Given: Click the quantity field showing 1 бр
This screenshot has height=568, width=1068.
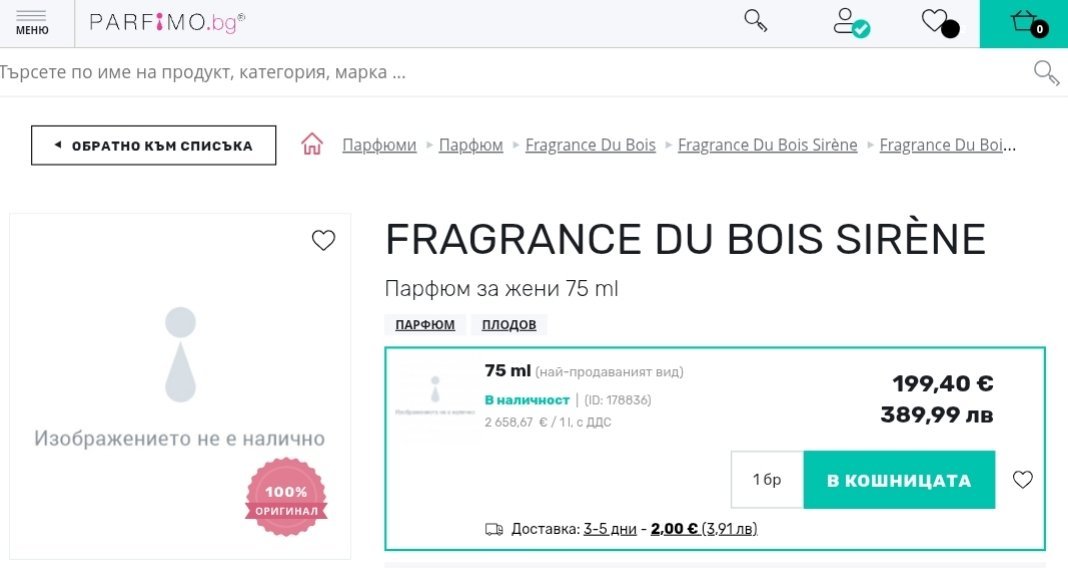Looking at the screenshot, I should click(767, 480).
